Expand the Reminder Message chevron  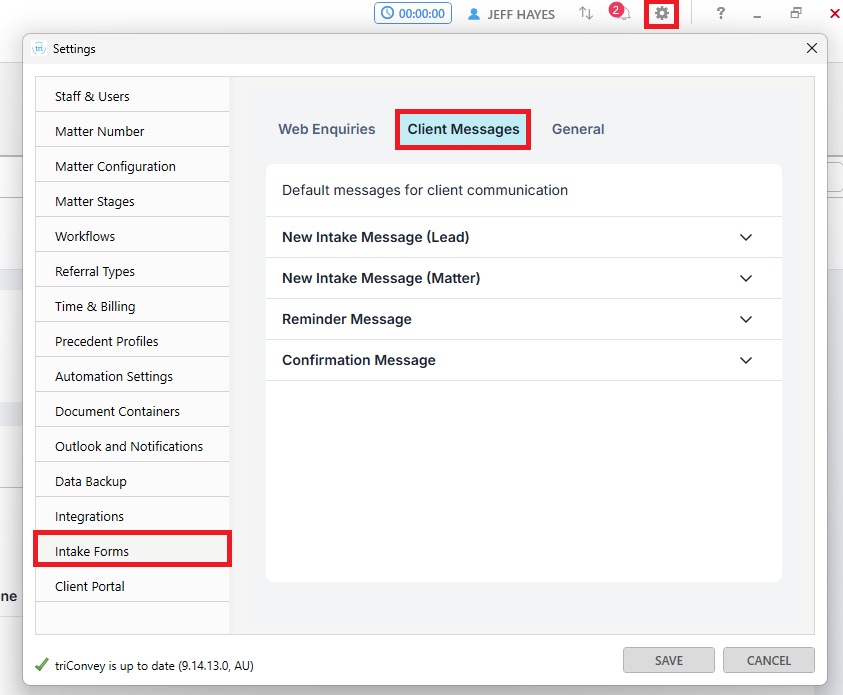pos(746,319)
